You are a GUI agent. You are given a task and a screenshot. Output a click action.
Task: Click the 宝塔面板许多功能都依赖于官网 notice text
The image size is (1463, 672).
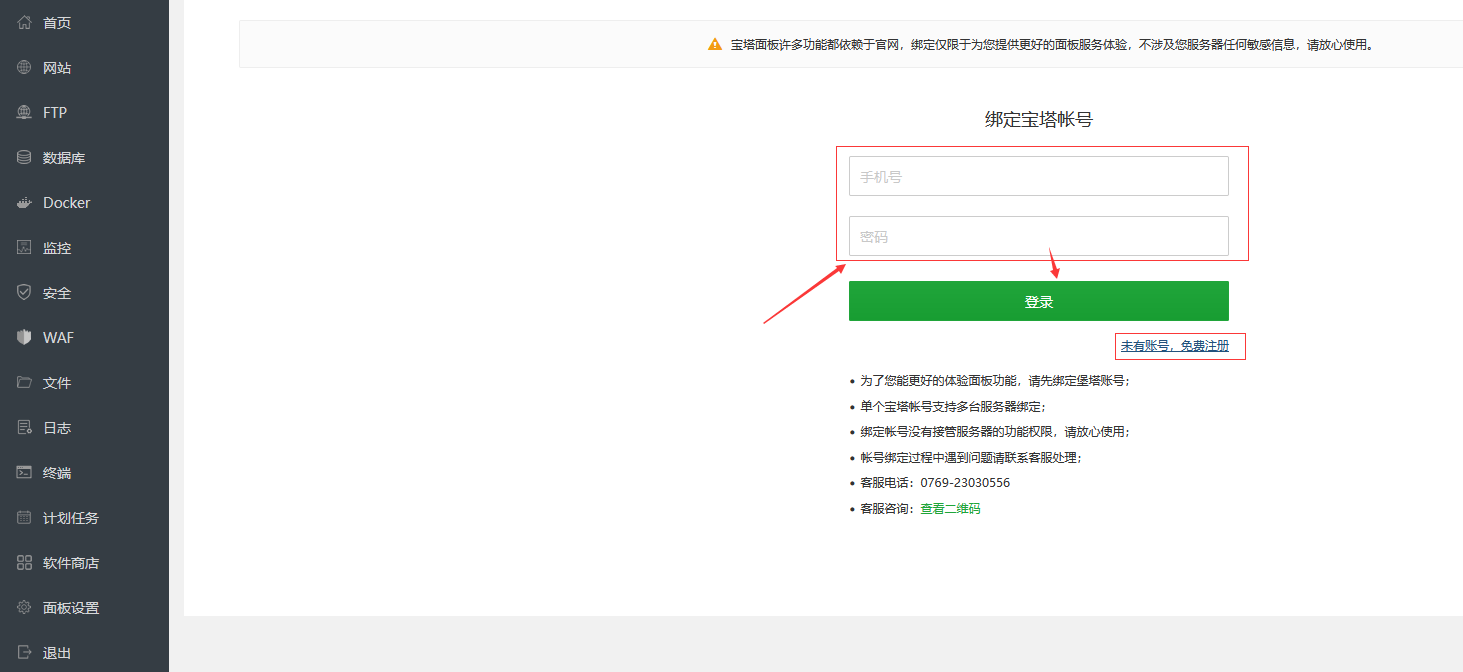pos(1051,44)
